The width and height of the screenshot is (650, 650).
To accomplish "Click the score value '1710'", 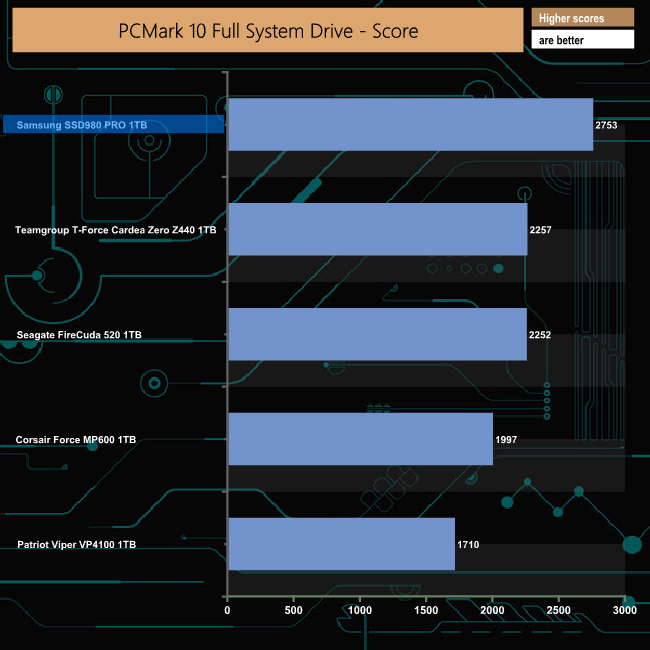I will (468, 544).
